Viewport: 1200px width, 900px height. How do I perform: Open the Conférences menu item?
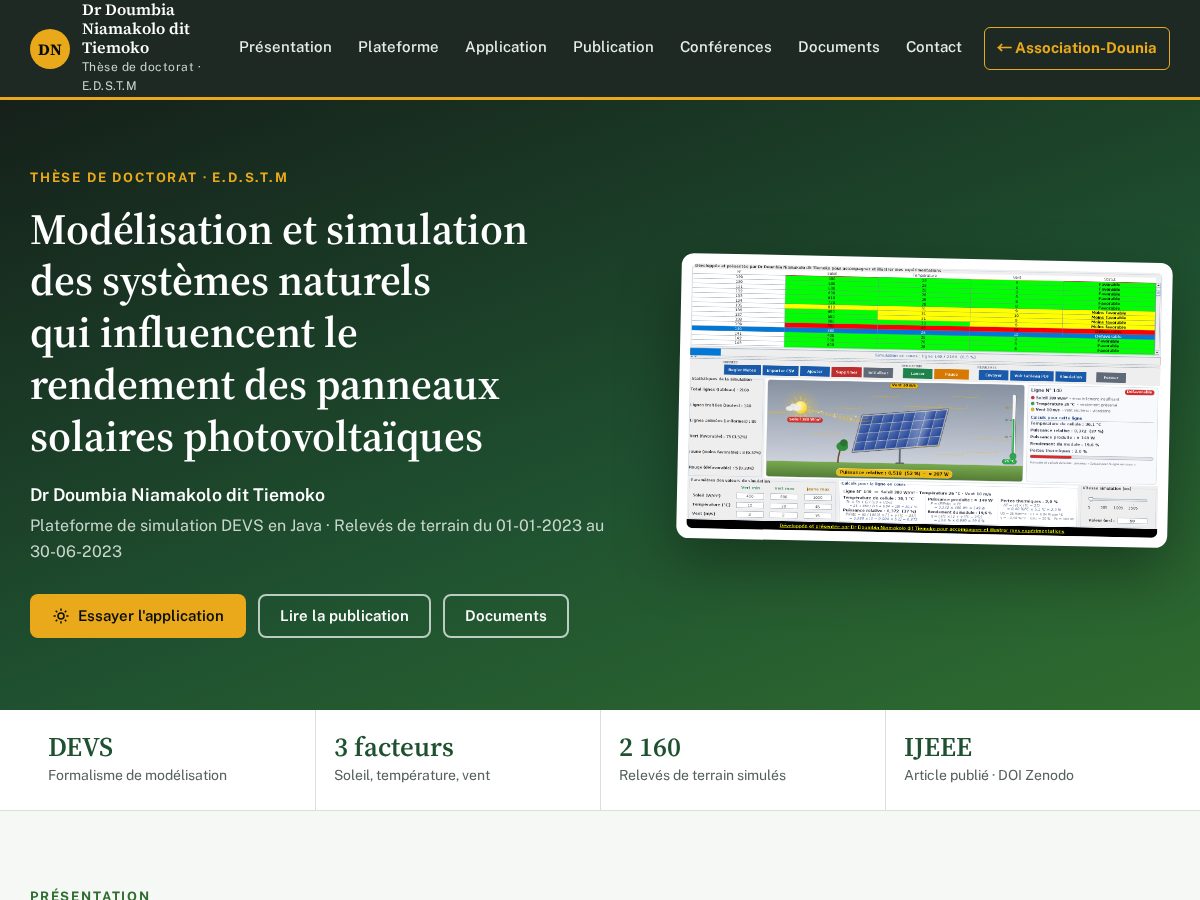[726, 47]
